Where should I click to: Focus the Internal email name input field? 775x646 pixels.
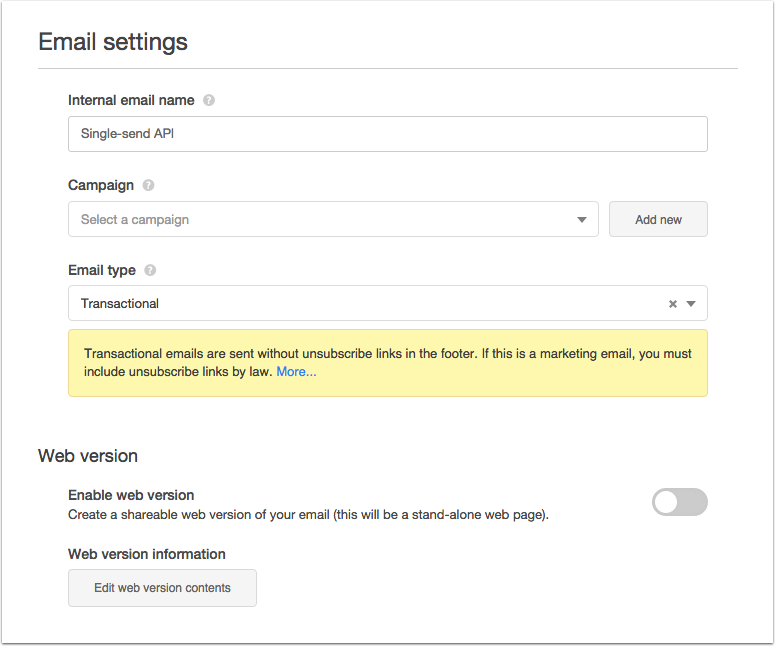point(388,134)
